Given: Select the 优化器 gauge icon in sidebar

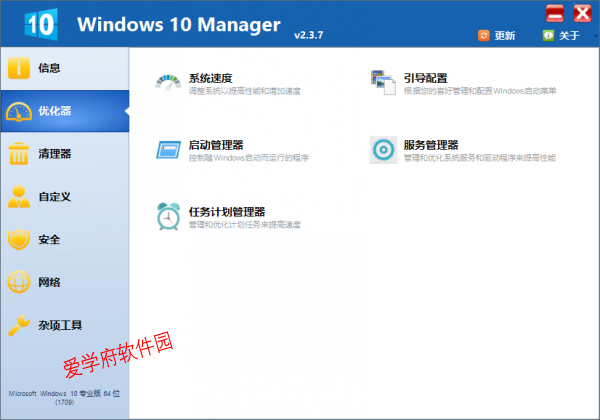Looking at the screenshot, I should pos(18,111).
